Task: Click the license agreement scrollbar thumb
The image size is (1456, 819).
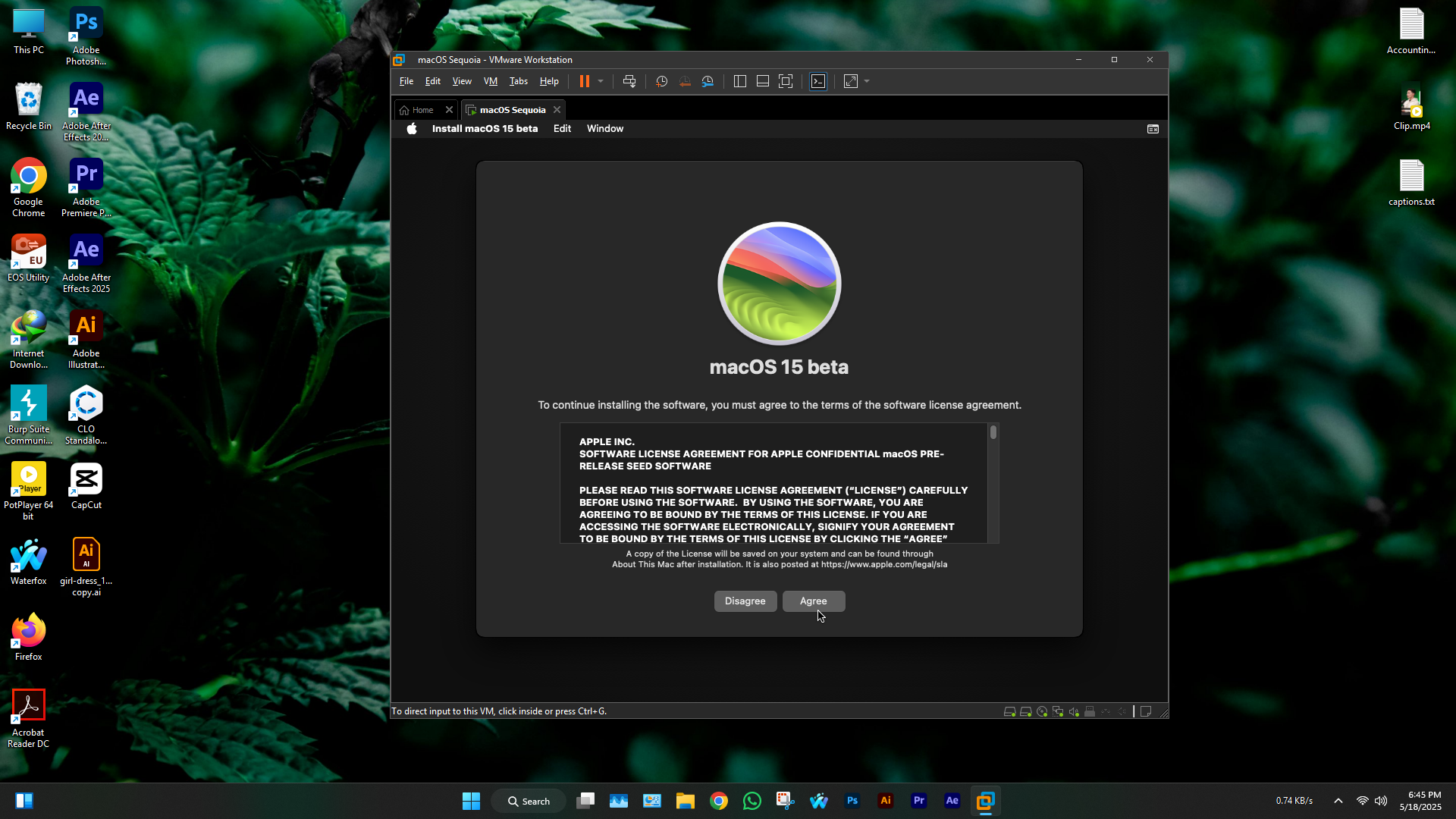Action: coord(993,432)
